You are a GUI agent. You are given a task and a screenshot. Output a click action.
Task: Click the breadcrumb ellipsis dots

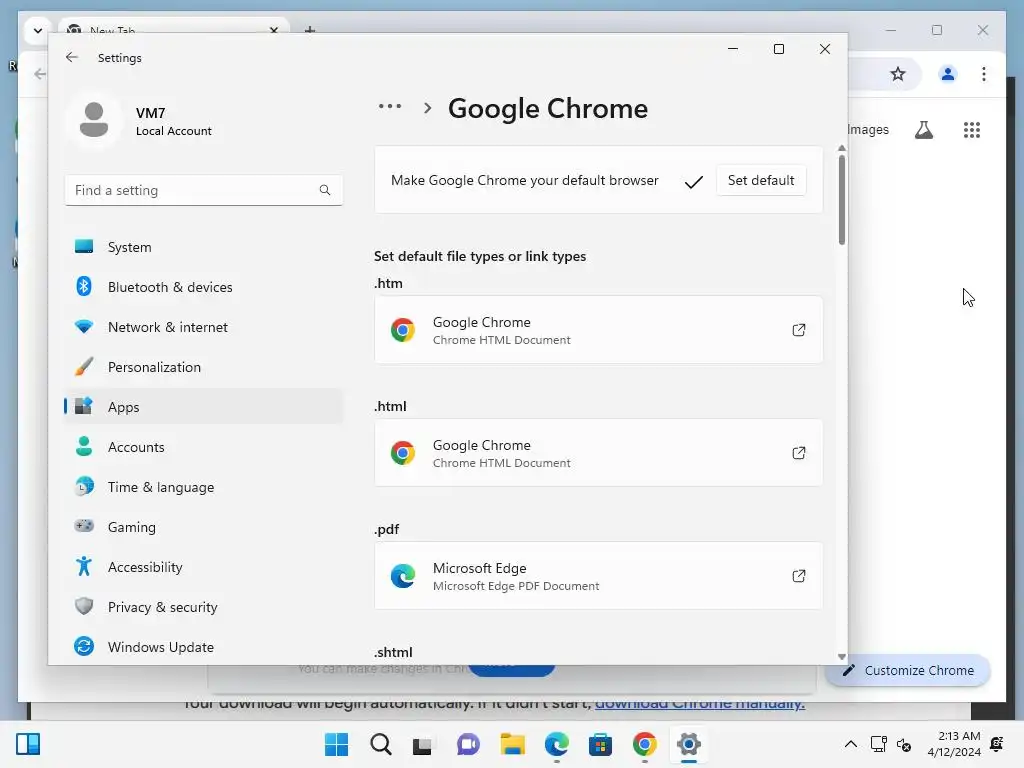(x=390, y=106)
